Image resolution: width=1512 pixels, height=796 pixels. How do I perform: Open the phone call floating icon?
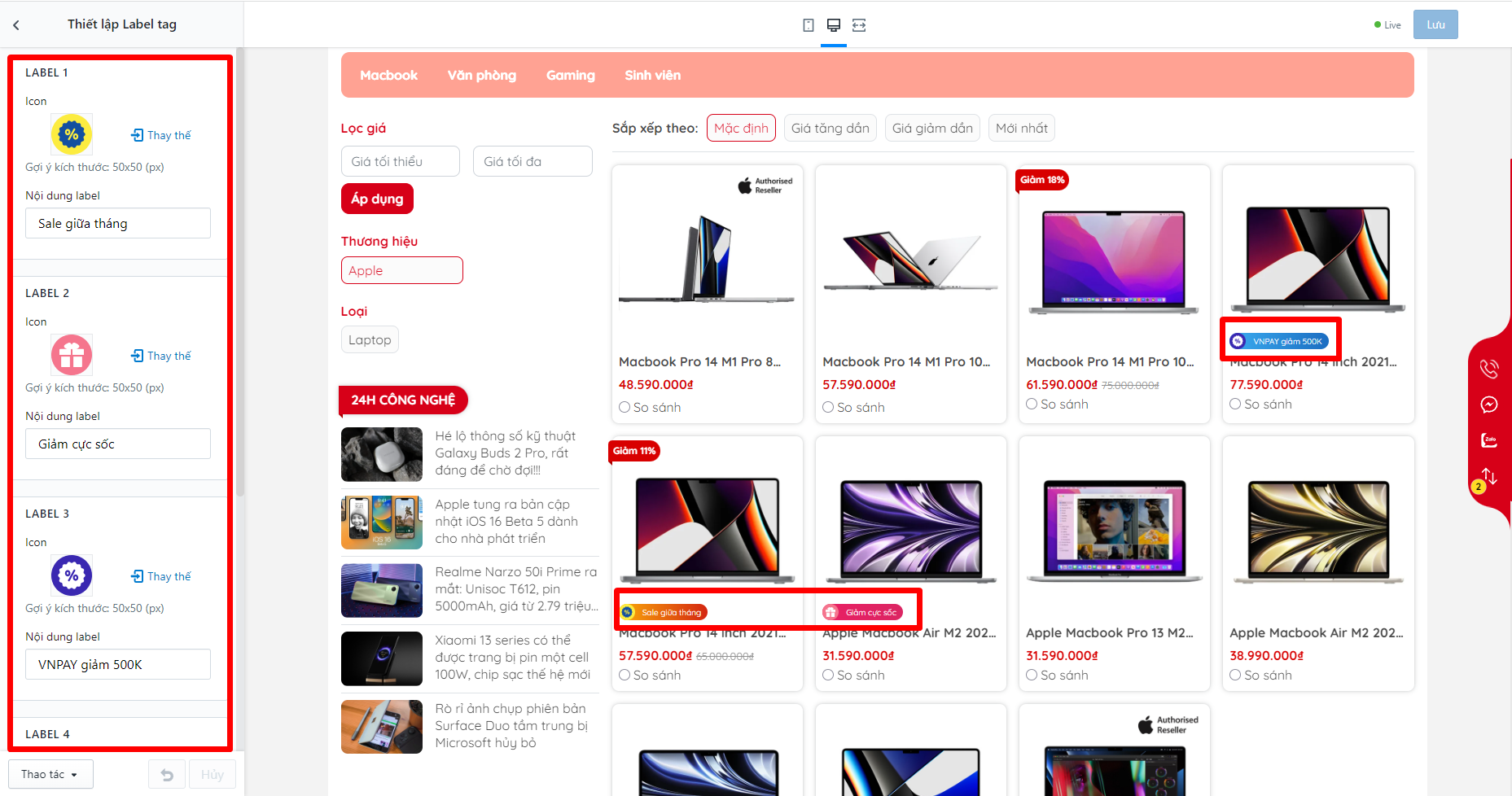1489,369
